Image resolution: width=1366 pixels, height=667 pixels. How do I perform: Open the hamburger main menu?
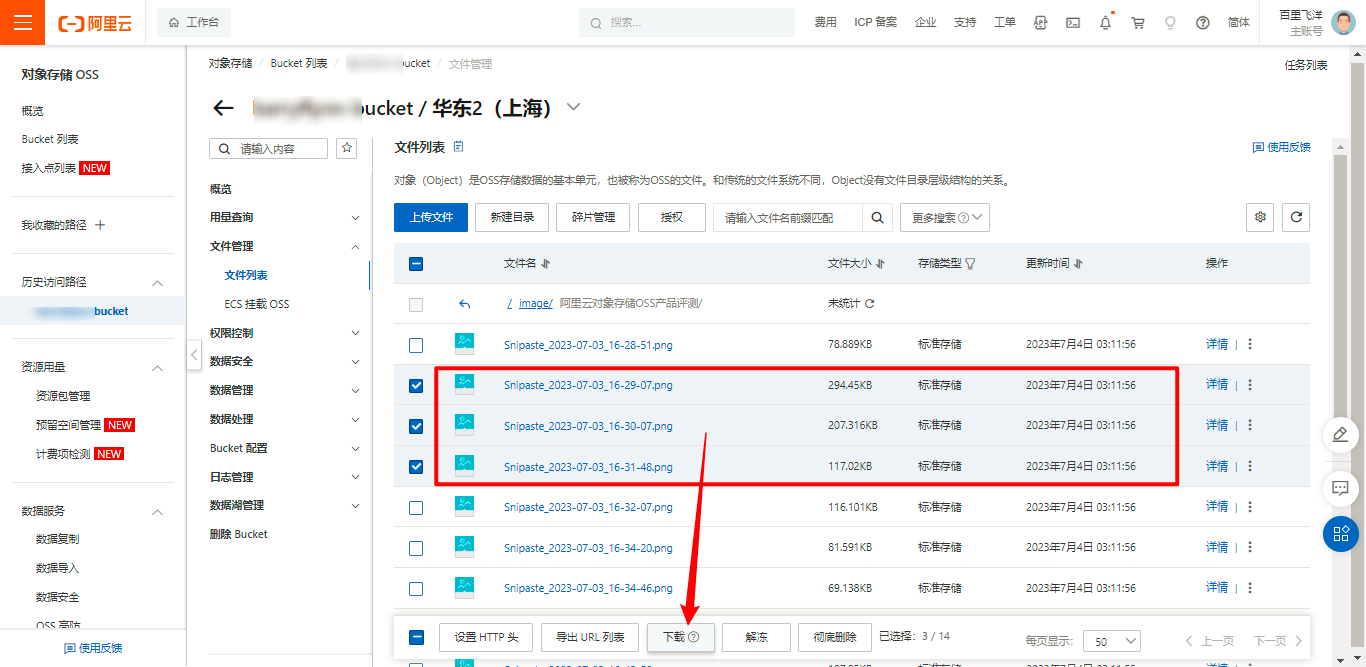22,22
